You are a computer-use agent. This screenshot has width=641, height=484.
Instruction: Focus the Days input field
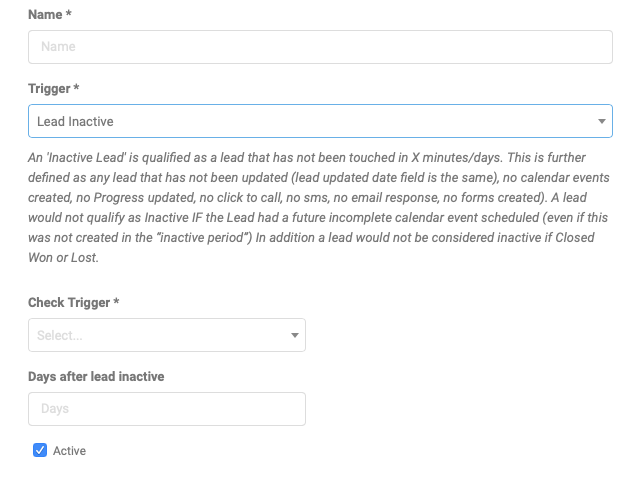167,409
